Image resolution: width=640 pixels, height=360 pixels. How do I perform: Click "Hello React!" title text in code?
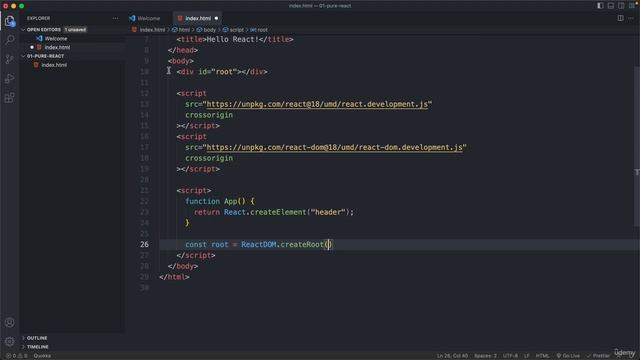(x=232, y=39)
